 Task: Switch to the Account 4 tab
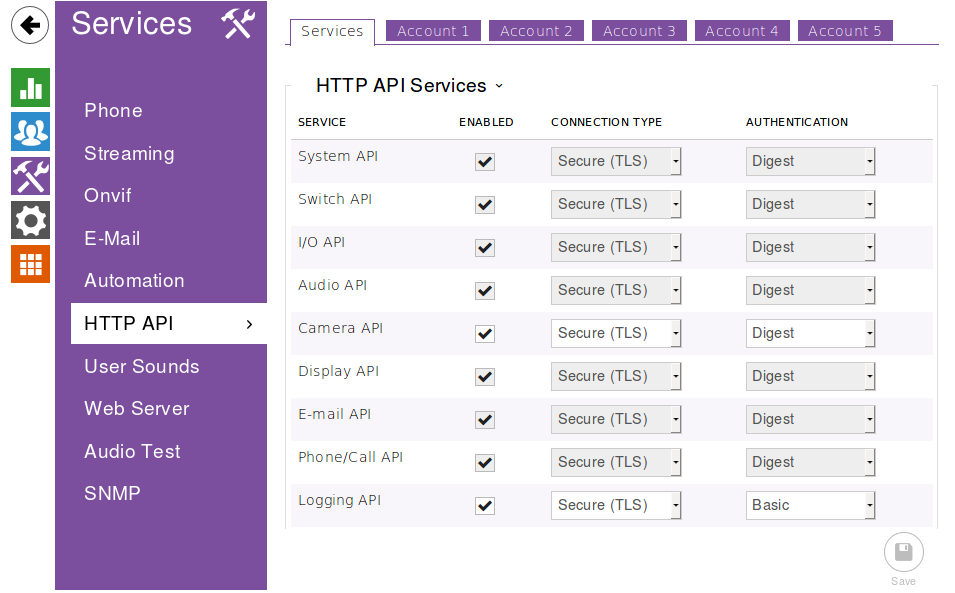tap(741, 31)
